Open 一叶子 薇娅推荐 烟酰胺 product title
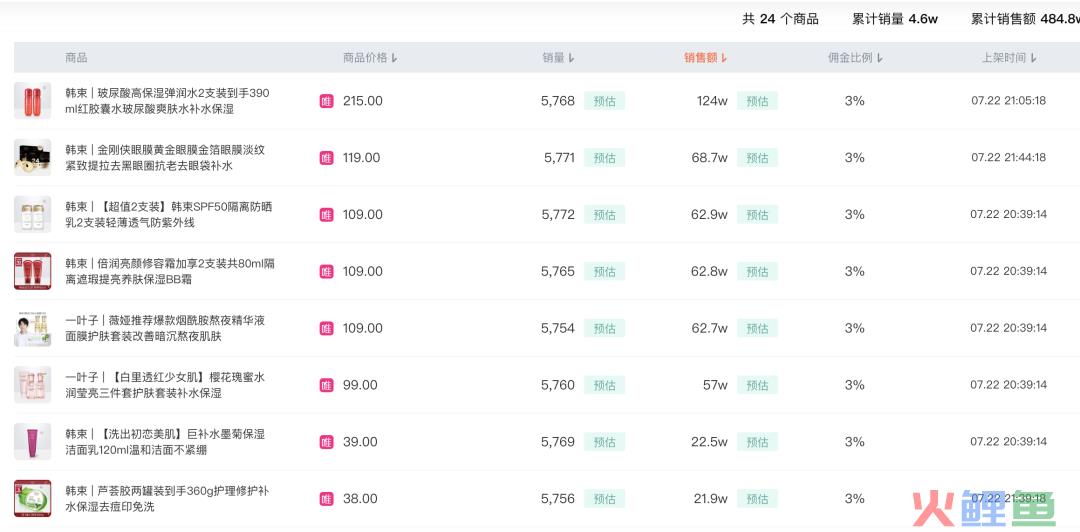Image resolution: width=1080 pixels, height=532 pixels. pyautogui.click(x=165, y=328)
